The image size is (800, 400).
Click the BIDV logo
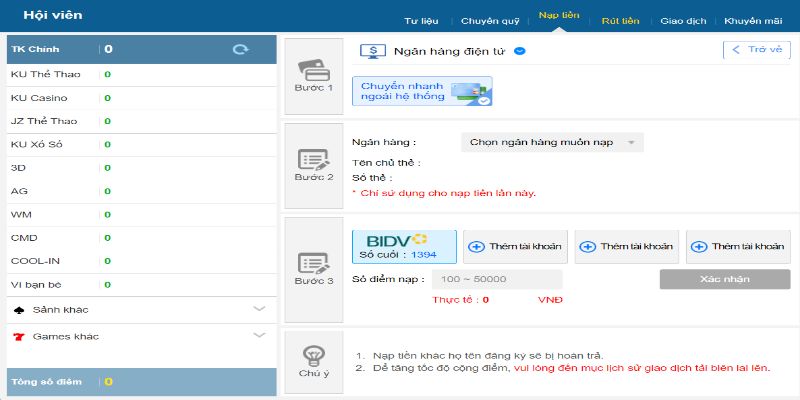click(397, 240)
